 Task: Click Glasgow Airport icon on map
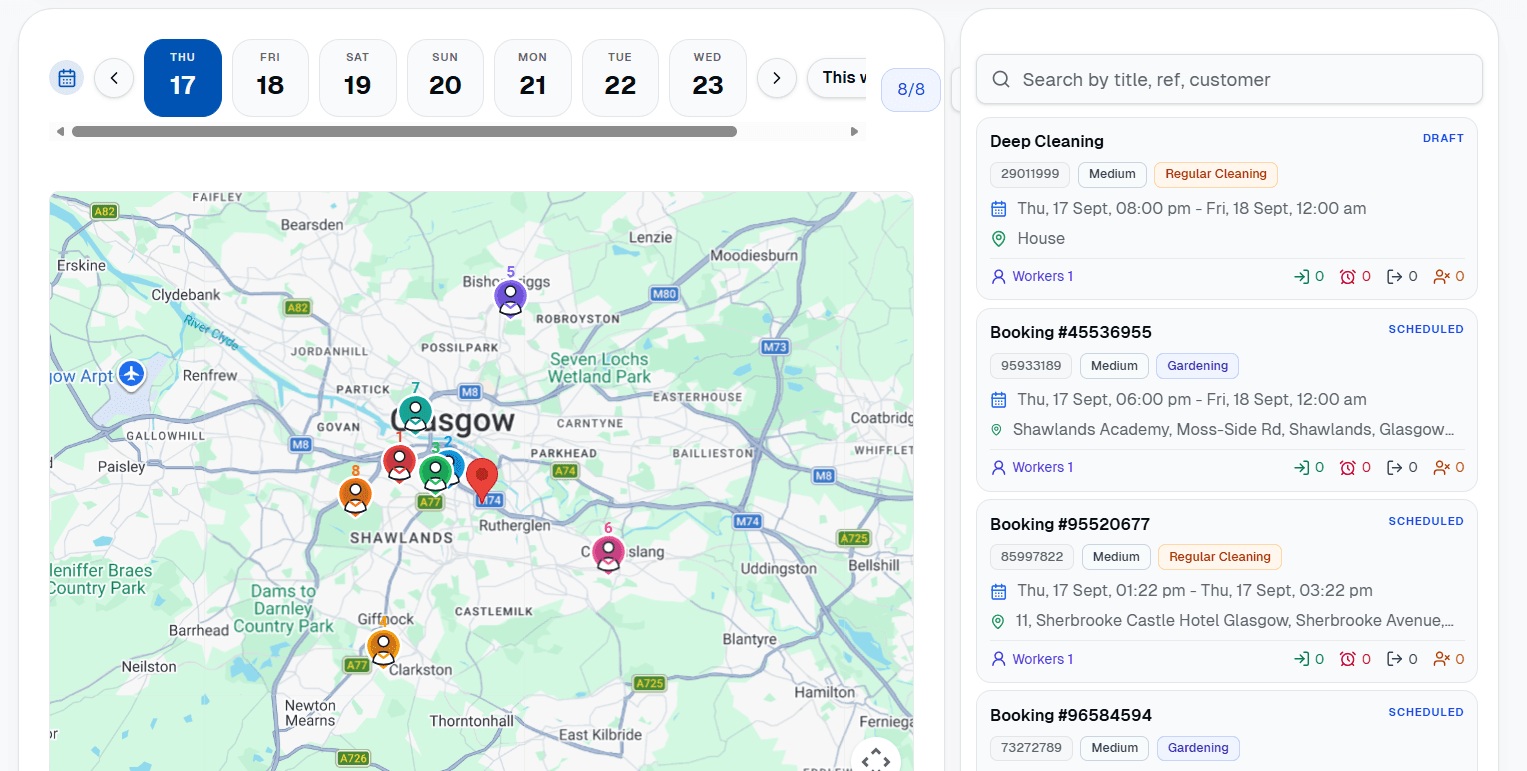pyautogui.click(x=131, y=373)
